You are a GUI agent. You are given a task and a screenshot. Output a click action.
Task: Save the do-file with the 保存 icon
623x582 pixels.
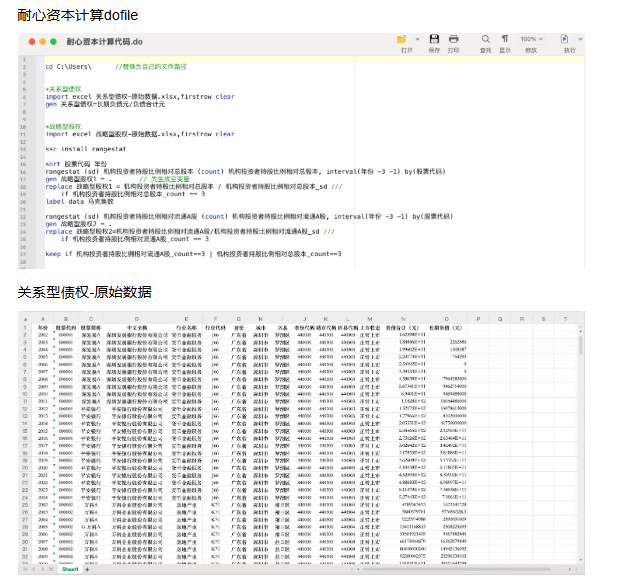(x=434, y=39)
